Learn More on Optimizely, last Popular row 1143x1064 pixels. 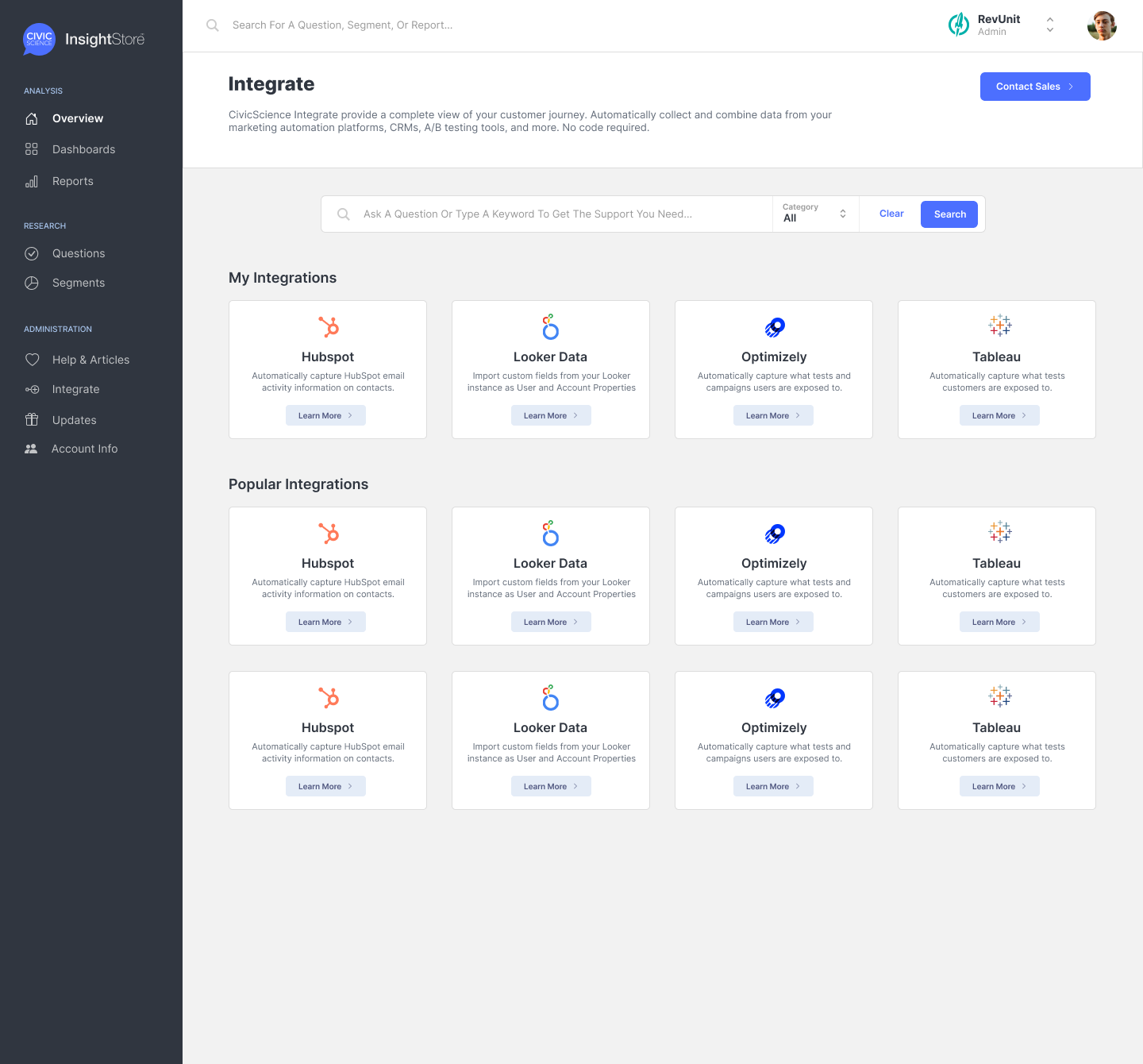773,786
